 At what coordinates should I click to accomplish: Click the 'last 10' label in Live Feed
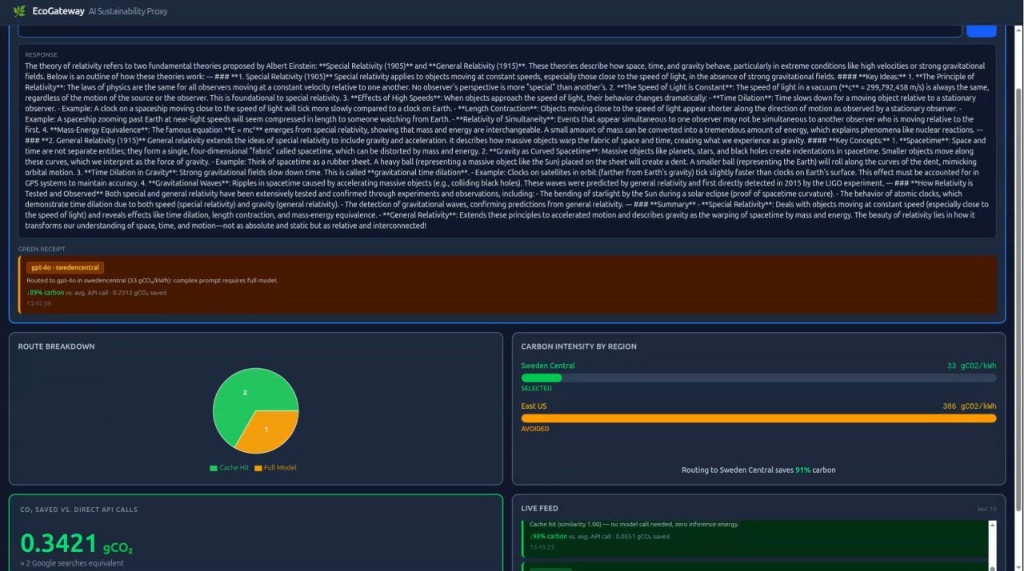click(x=986, y=509)
